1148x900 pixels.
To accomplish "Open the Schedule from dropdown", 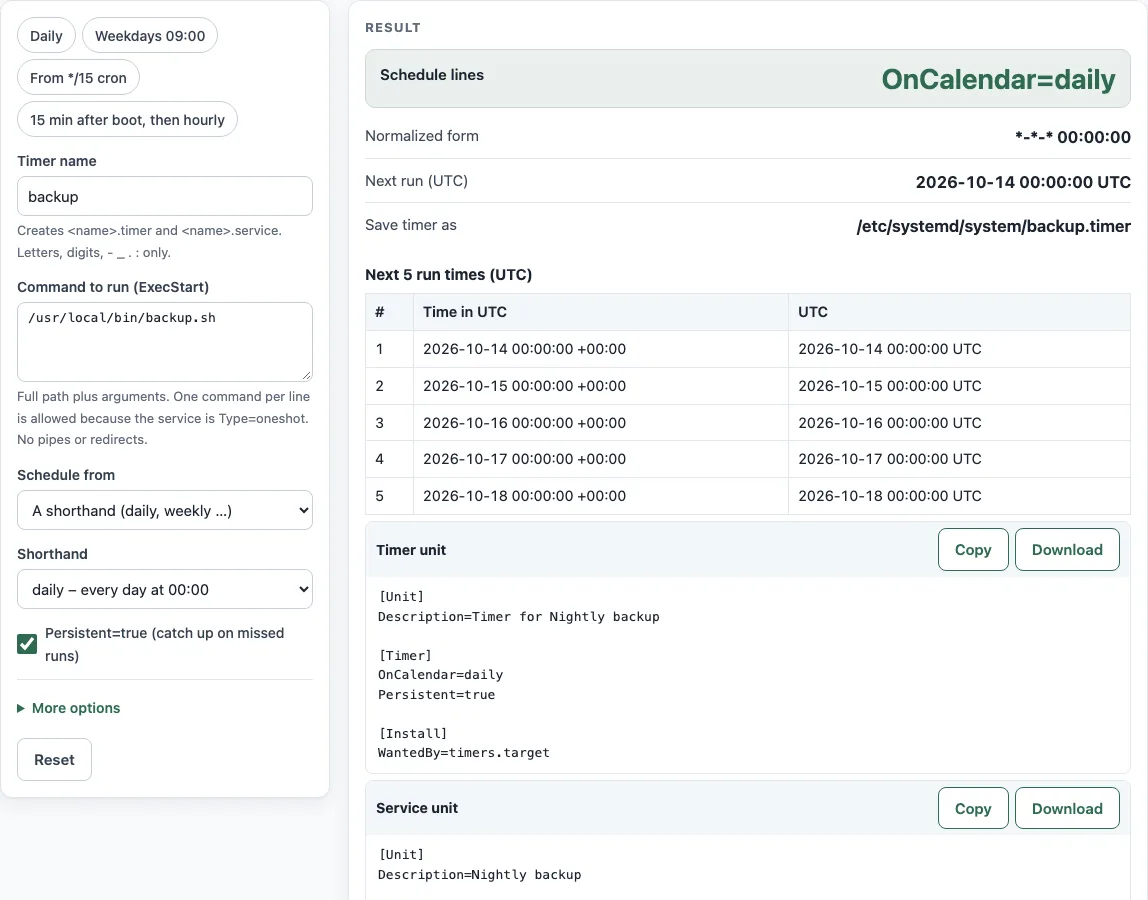I will 165,510.
